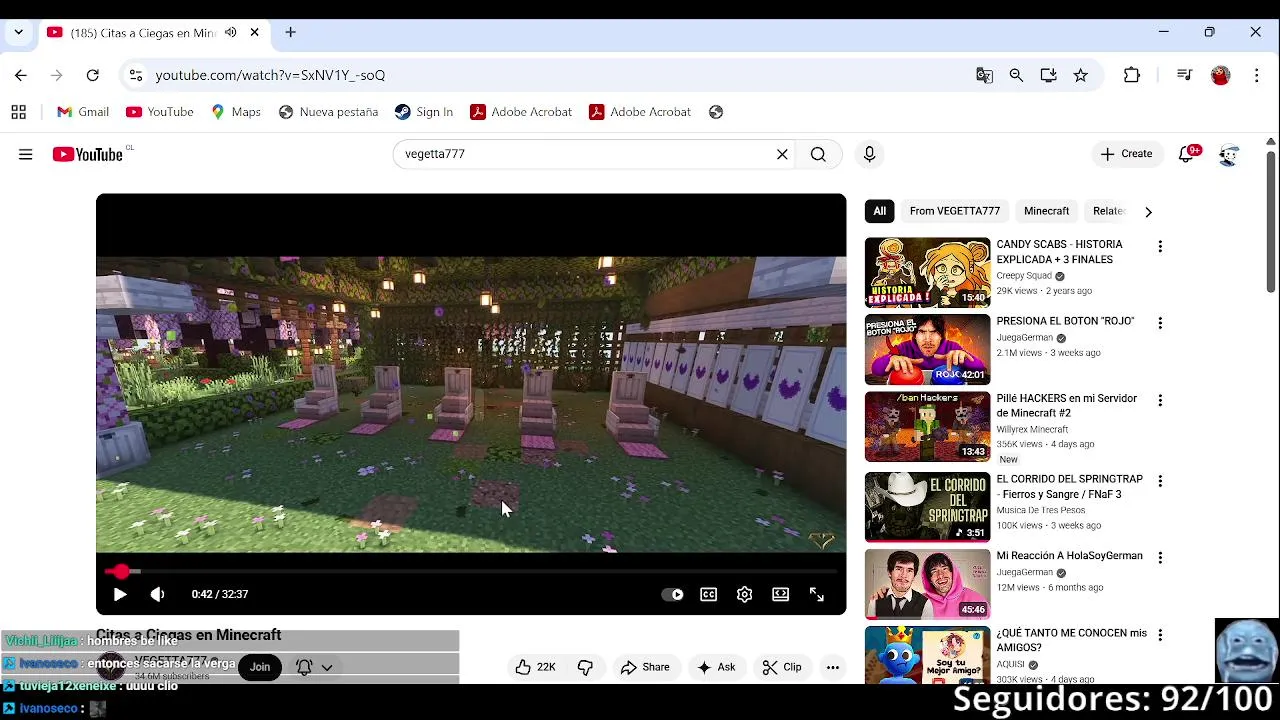Open the tab search dropdown arrow
Viewport: 1280px width, 720px height.
18,32
